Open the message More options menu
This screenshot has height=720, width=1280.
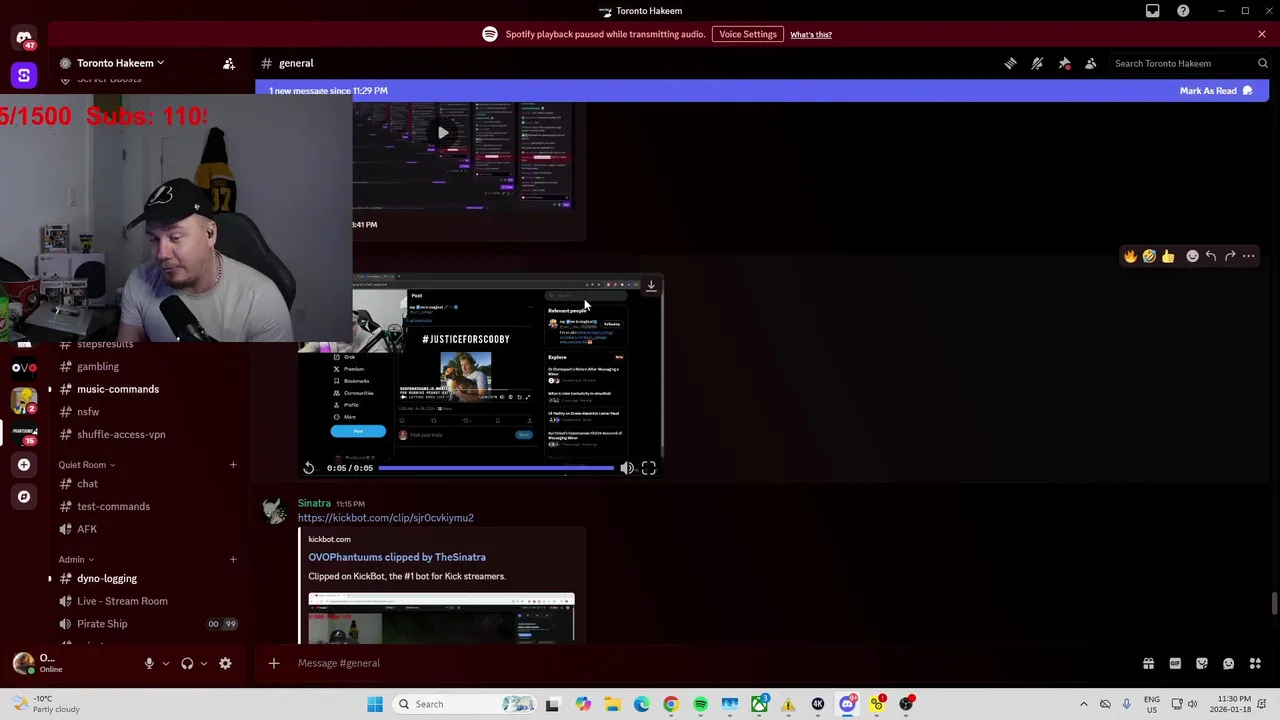click(1249, 257)
